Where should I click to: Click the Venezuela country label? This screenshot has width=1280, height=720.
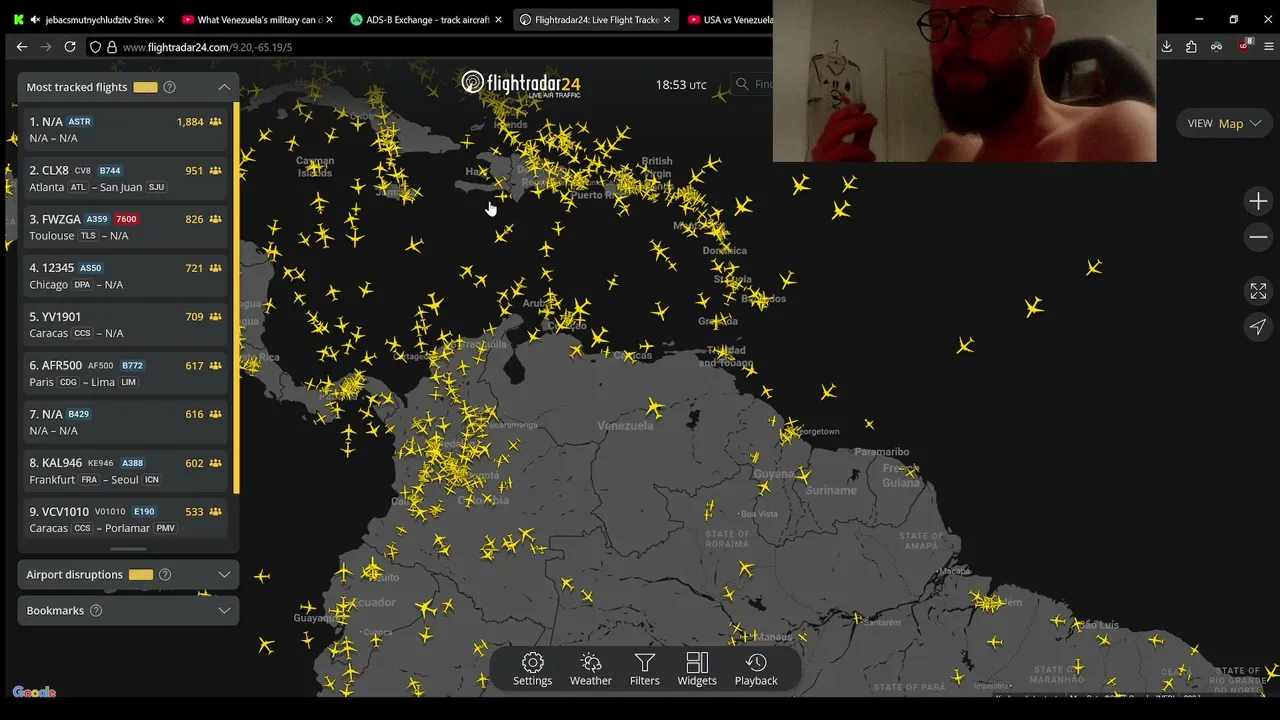(625, 425)
